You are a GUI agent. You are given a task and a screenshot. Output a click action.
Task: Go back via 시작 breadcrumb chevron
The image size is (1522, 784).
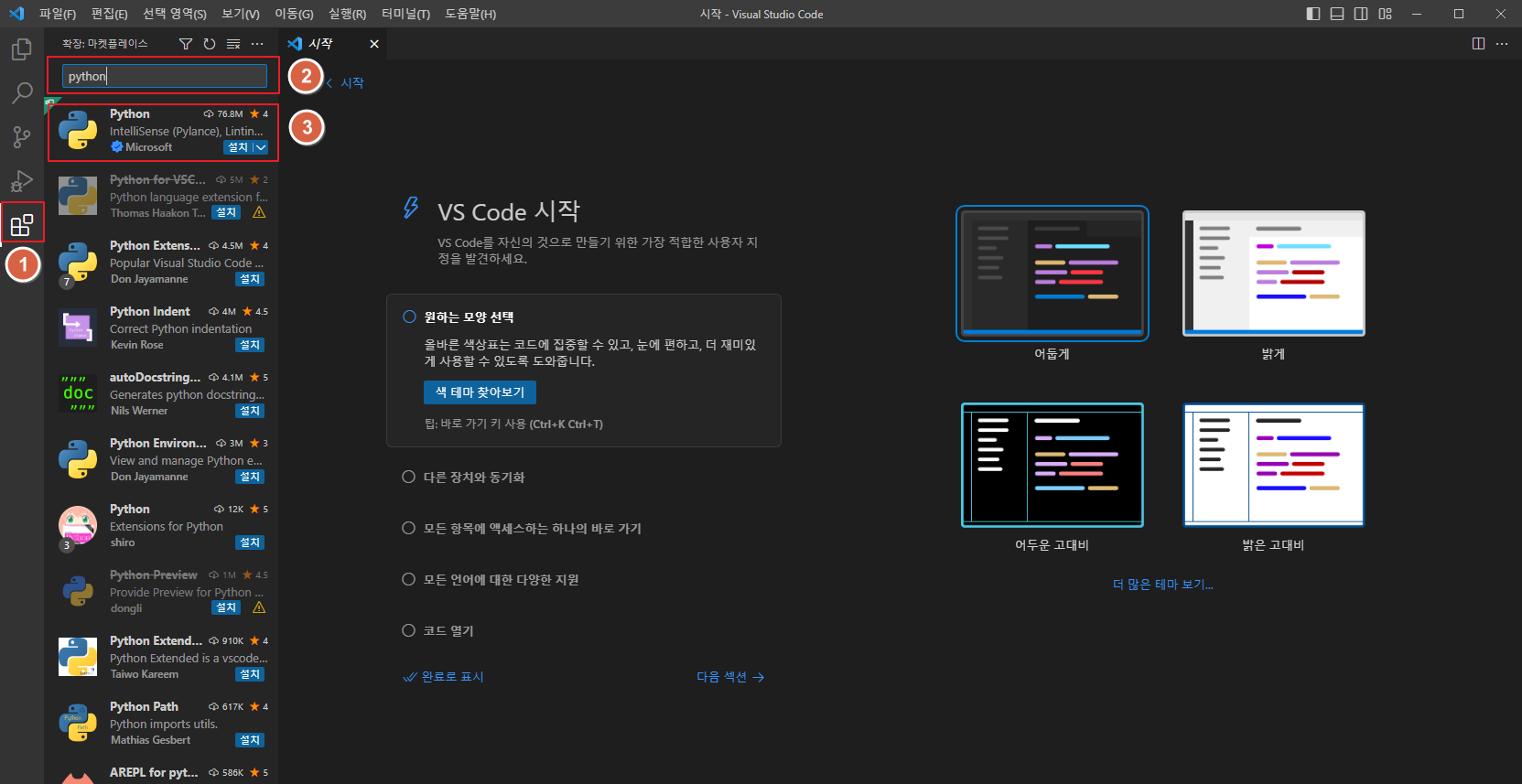click(x=329, y=83)
